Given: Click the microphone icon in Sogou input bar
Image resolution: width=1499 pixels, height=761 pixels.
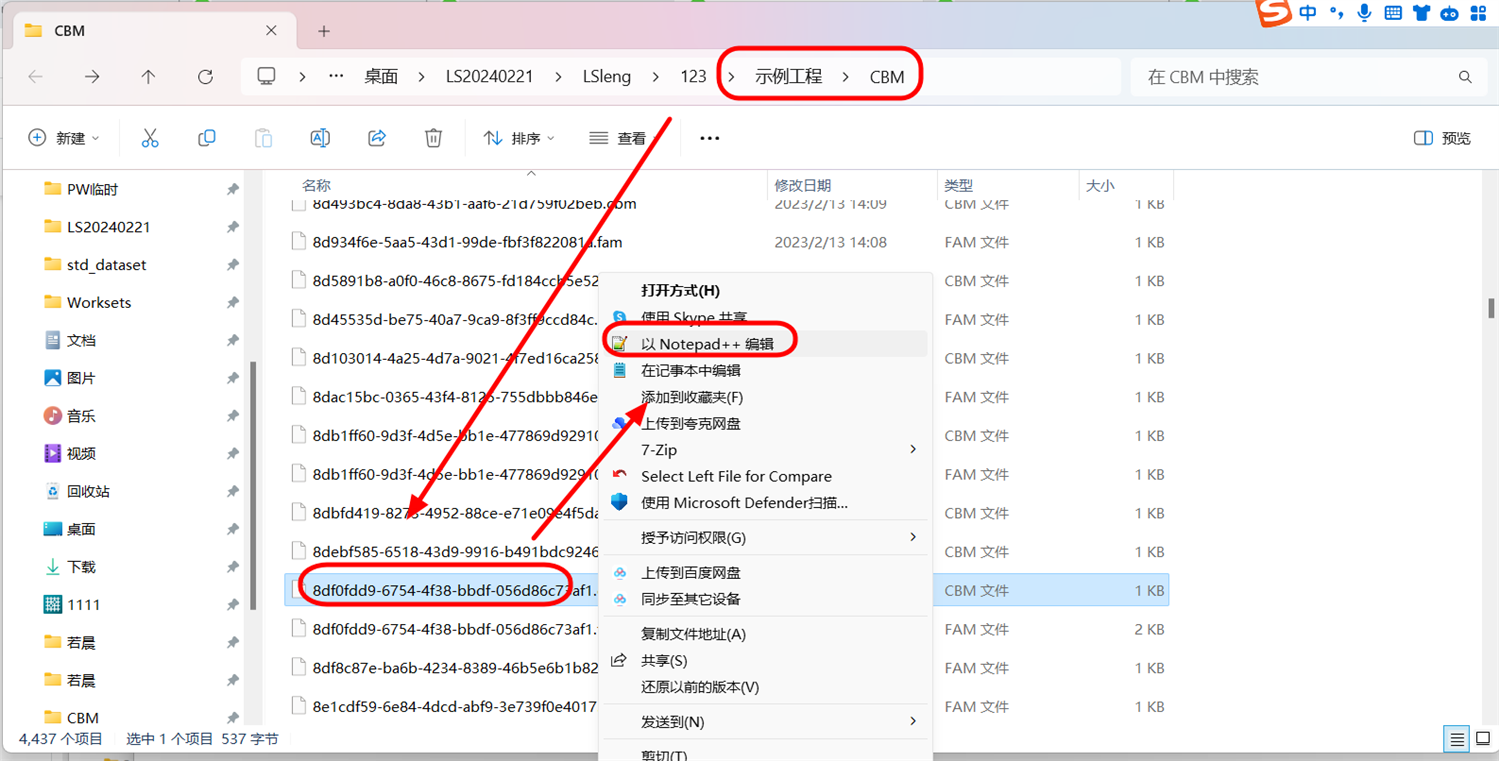Looking at the screenshot, I should pos(1364,13).
